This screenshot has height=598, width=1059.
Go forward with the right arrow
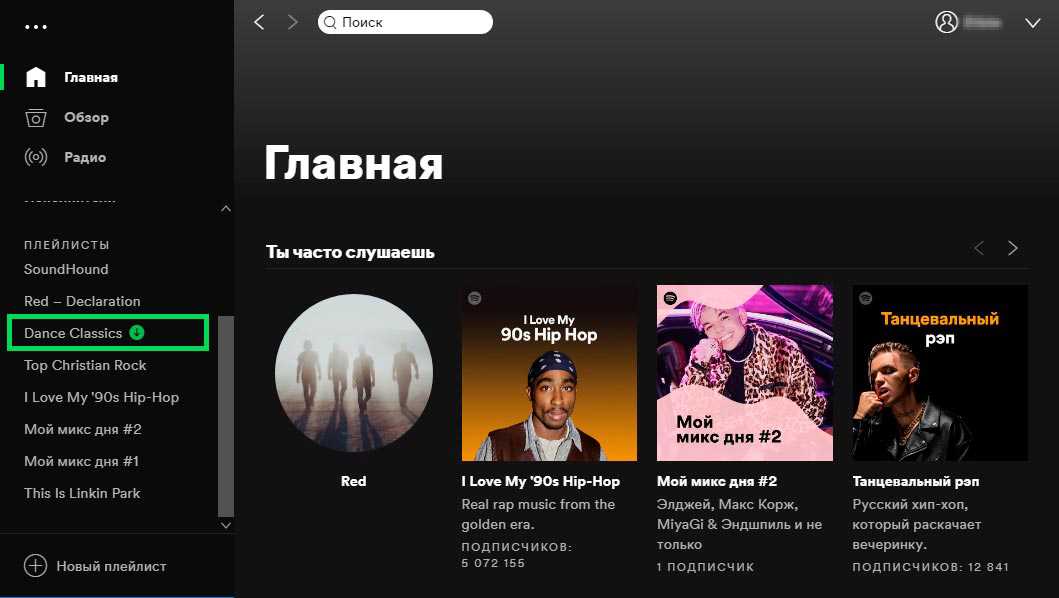click(x=292, y=22)
